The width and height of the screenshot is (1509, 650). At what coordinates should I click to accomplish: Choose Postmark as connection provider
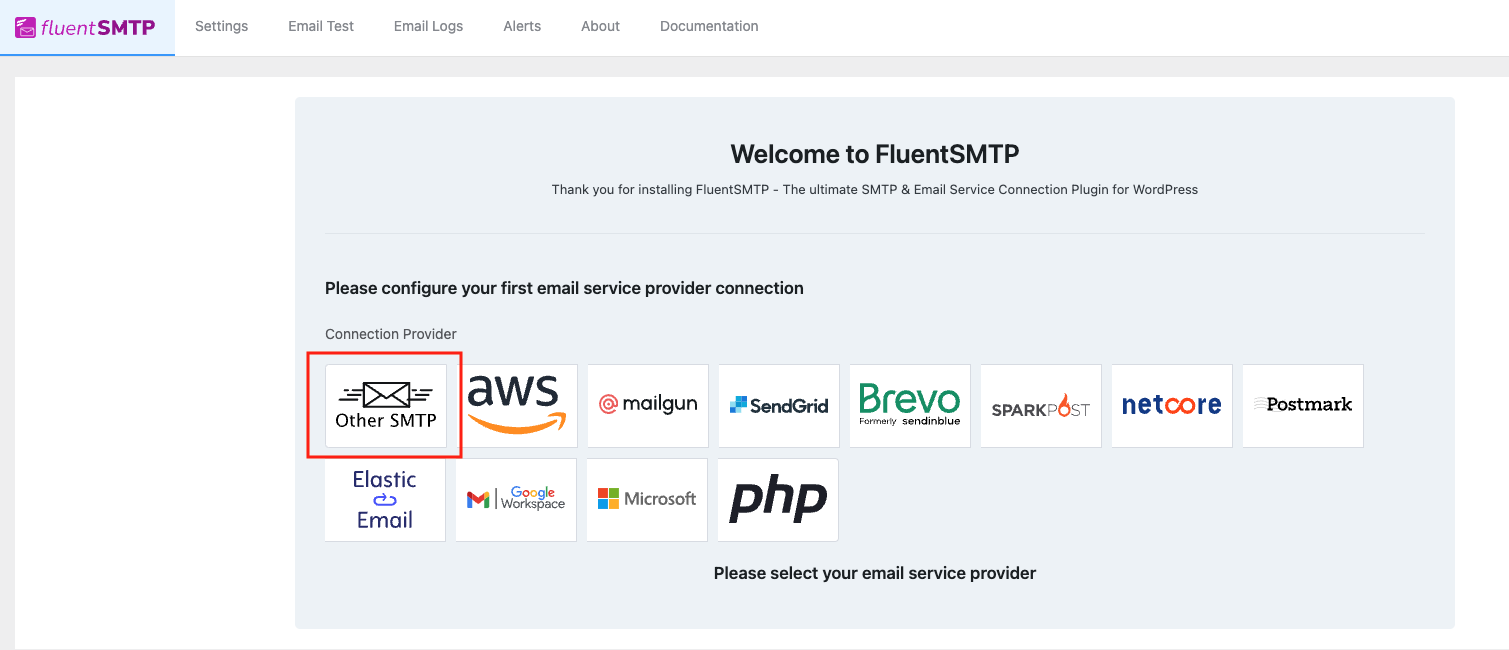click(1302, 405)
